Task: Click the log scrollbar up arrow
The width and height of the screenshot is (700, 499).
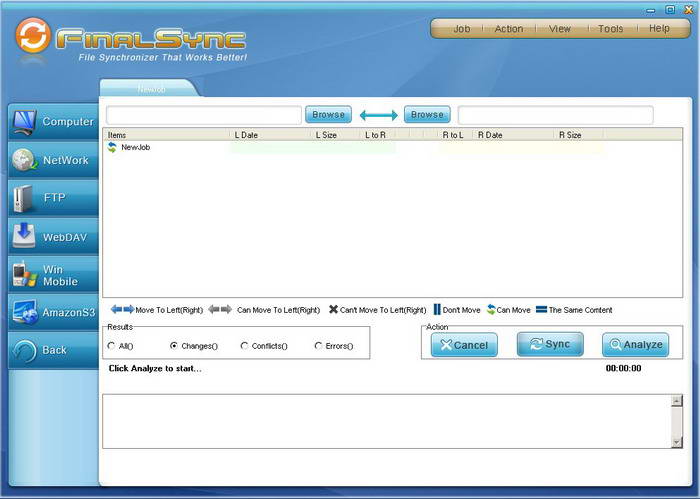Action: tap(677, 400)
